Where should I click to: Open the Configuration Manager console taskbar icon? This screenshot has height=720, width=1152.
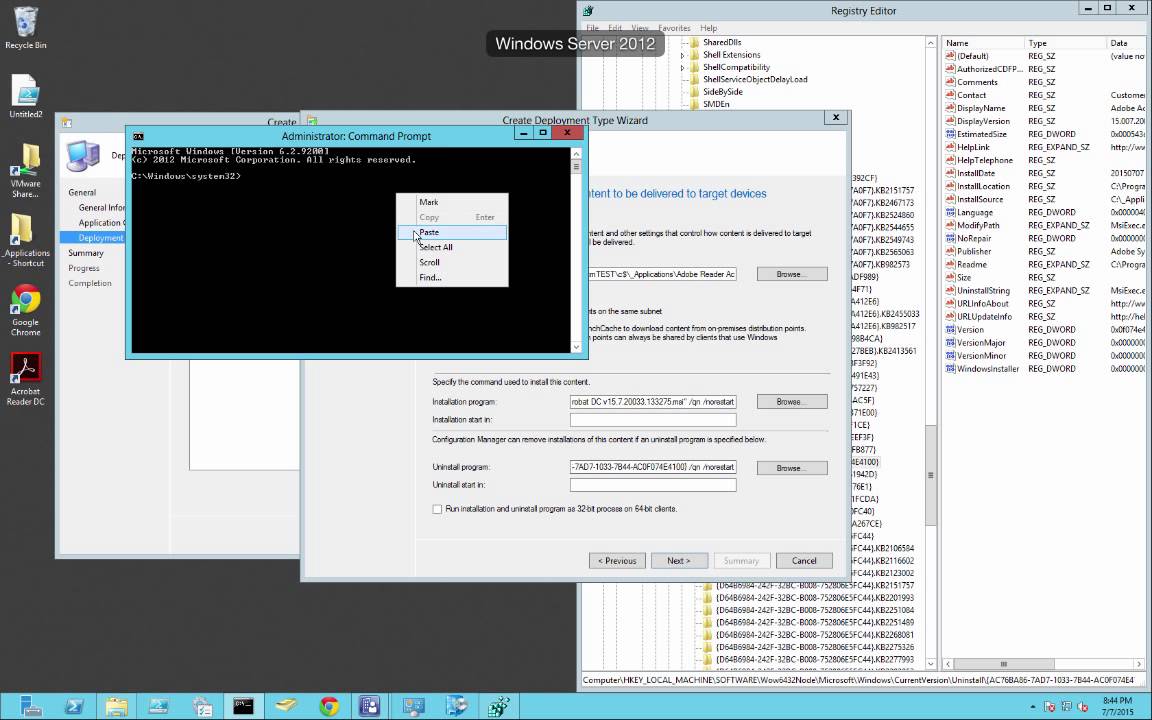(414, 706)
